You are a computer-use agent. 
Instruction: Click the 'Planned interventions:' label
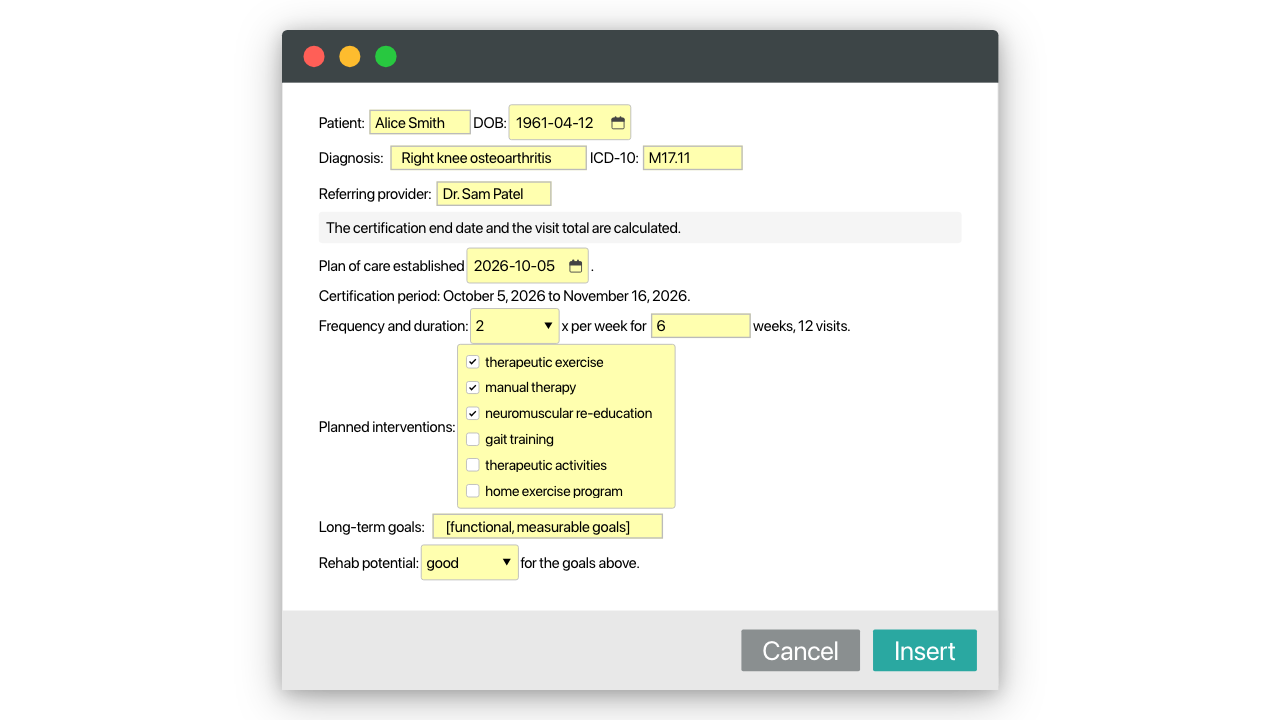(387, 427)
